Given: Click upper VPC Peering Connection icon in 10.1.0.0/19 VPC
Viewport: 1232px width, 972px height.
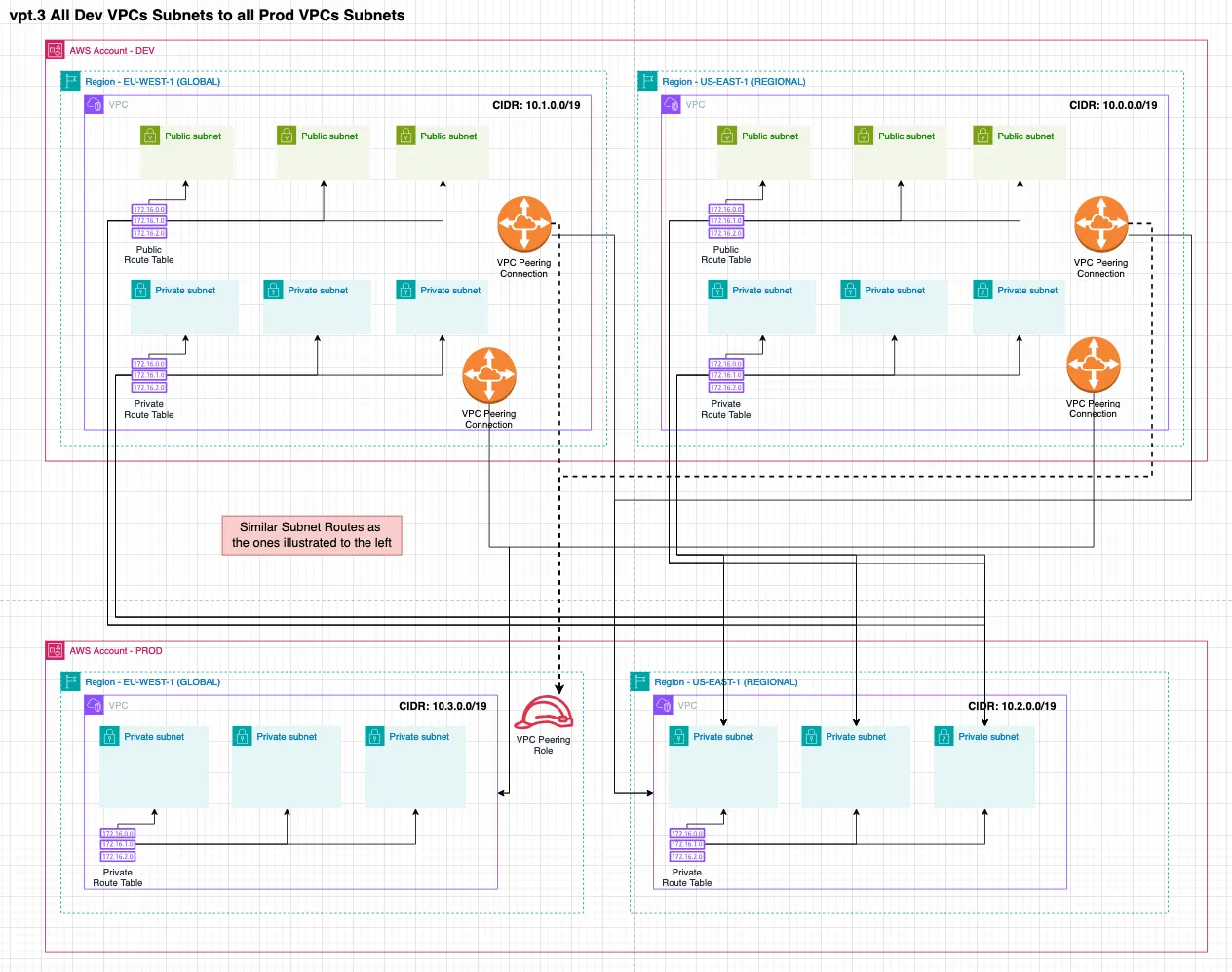Looking at the screenshot, I should [523, 224].
